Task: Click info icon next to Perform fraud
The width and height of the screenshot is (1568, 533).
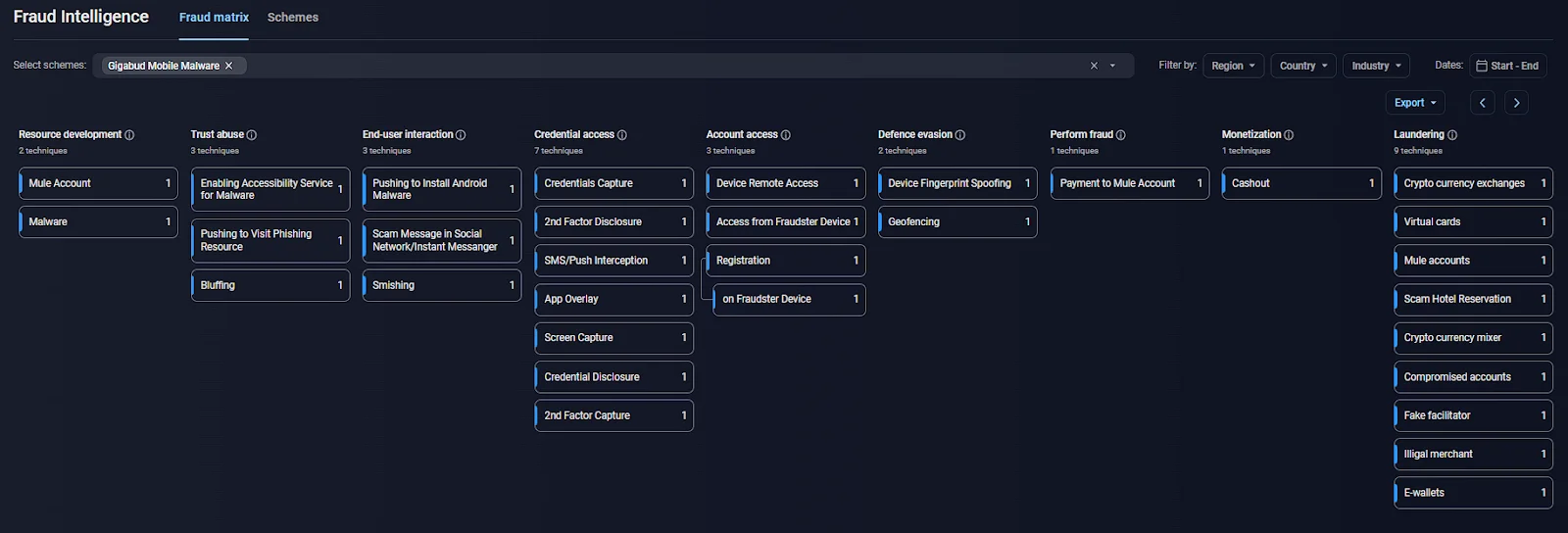Action: tap(1121, 135)
